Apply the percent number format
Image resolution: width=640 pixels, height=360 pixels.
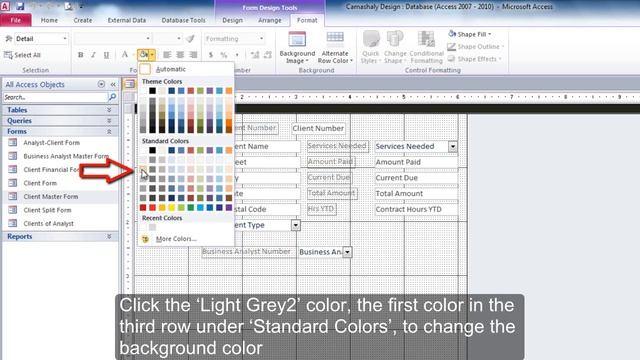pyautogui.click(x=224, y=55)
